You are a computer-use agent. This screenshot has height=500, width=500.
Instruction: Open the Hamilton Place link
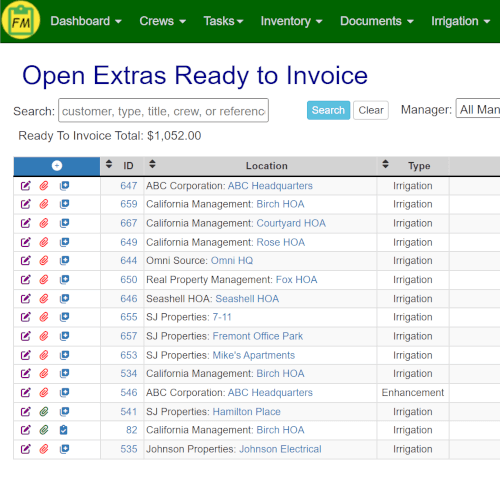click(x=247, y=412)
